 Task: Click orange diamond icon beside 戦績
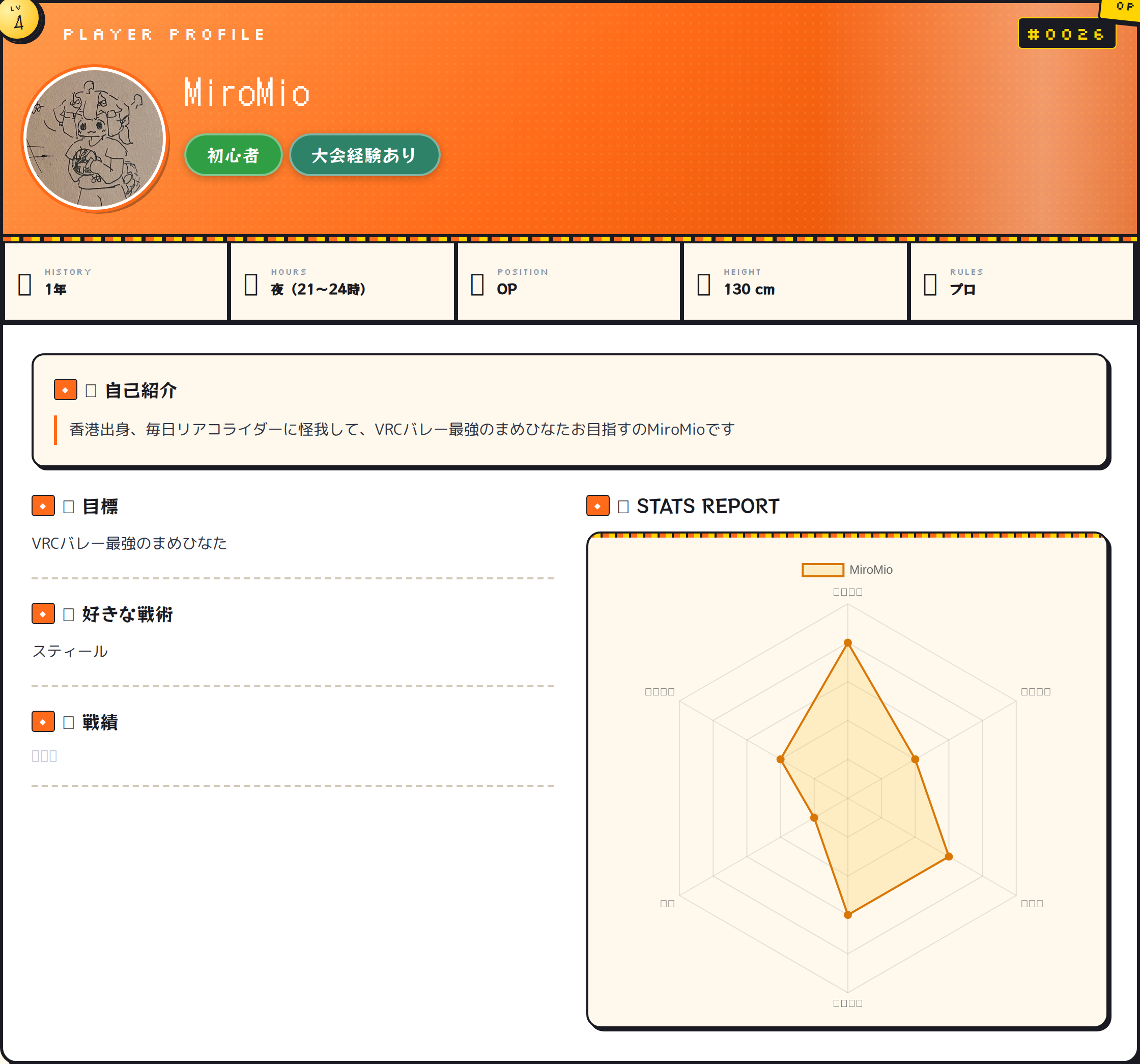(x=43, y=721)
